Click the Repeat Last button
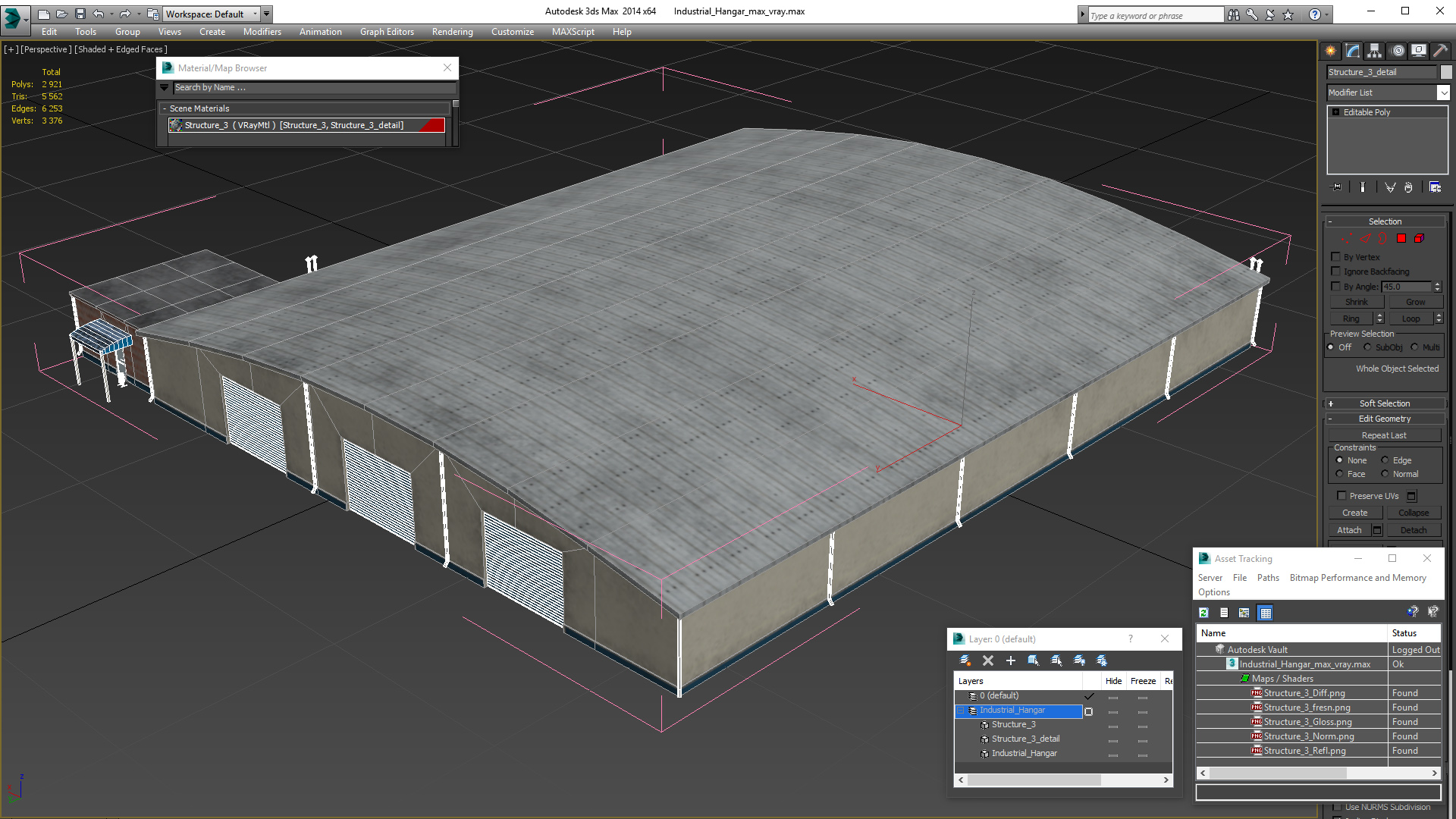Screen dimensions: 1456x819 (1384, 435)
